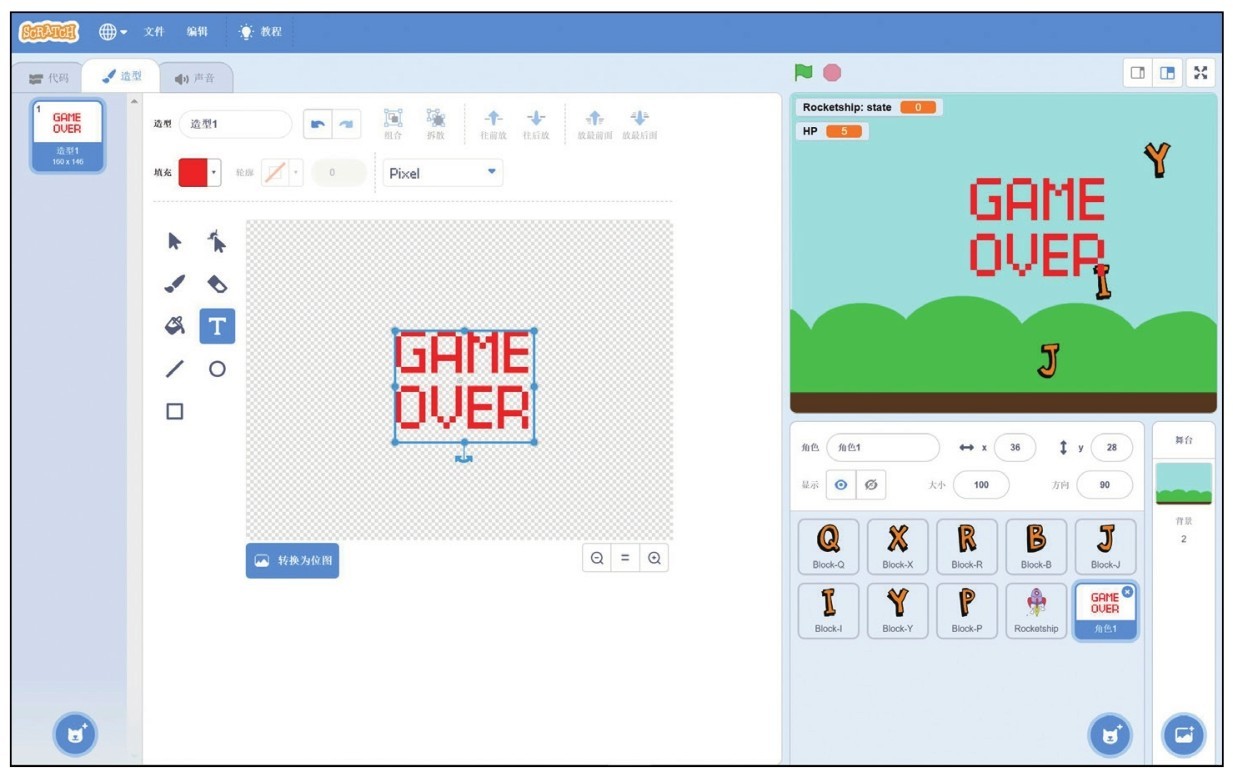The image size is (1233, 776).
Task: Add a new backdrop to the stage
Action: coord(1184,735)
